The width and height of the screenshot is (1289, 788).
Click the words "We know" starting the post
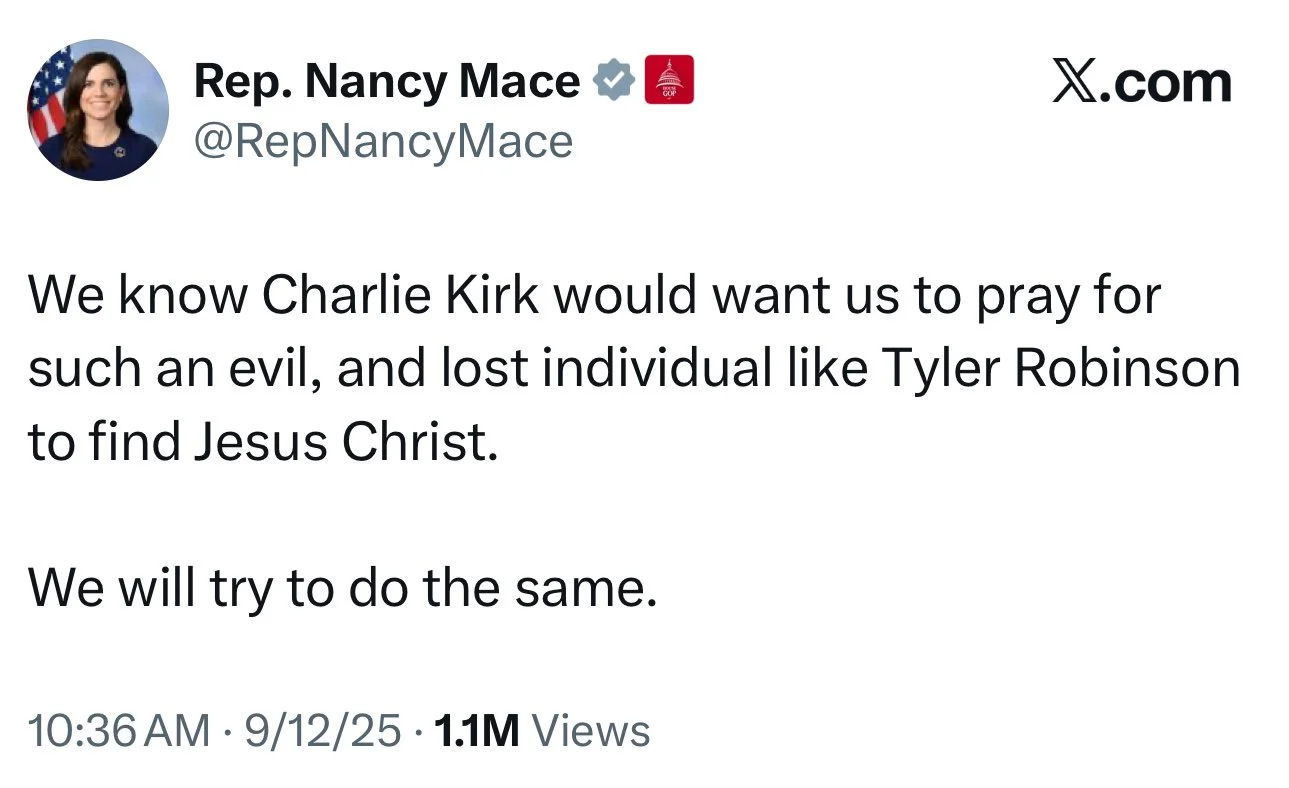pos(139,296)
